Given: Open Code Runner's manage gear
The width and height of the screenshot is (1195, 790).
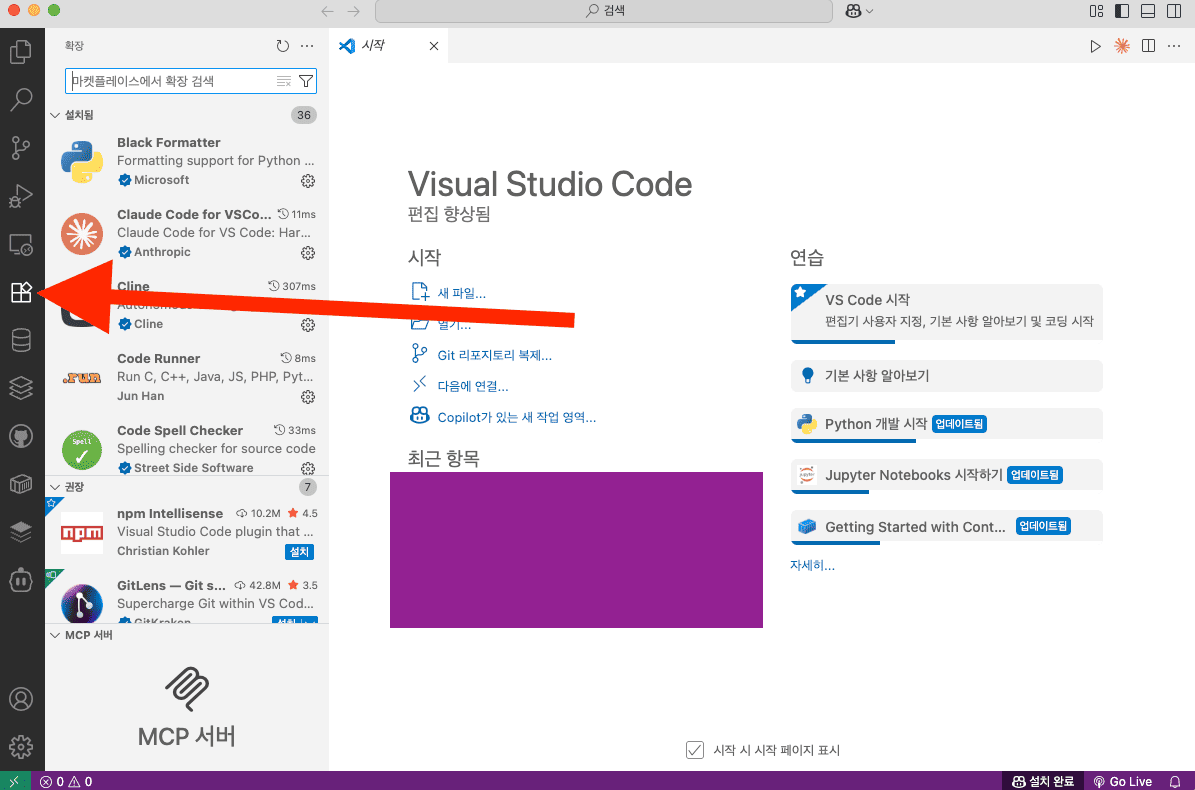Looking at the screenshot, I should pyautogui.click(x=308, y=397).
